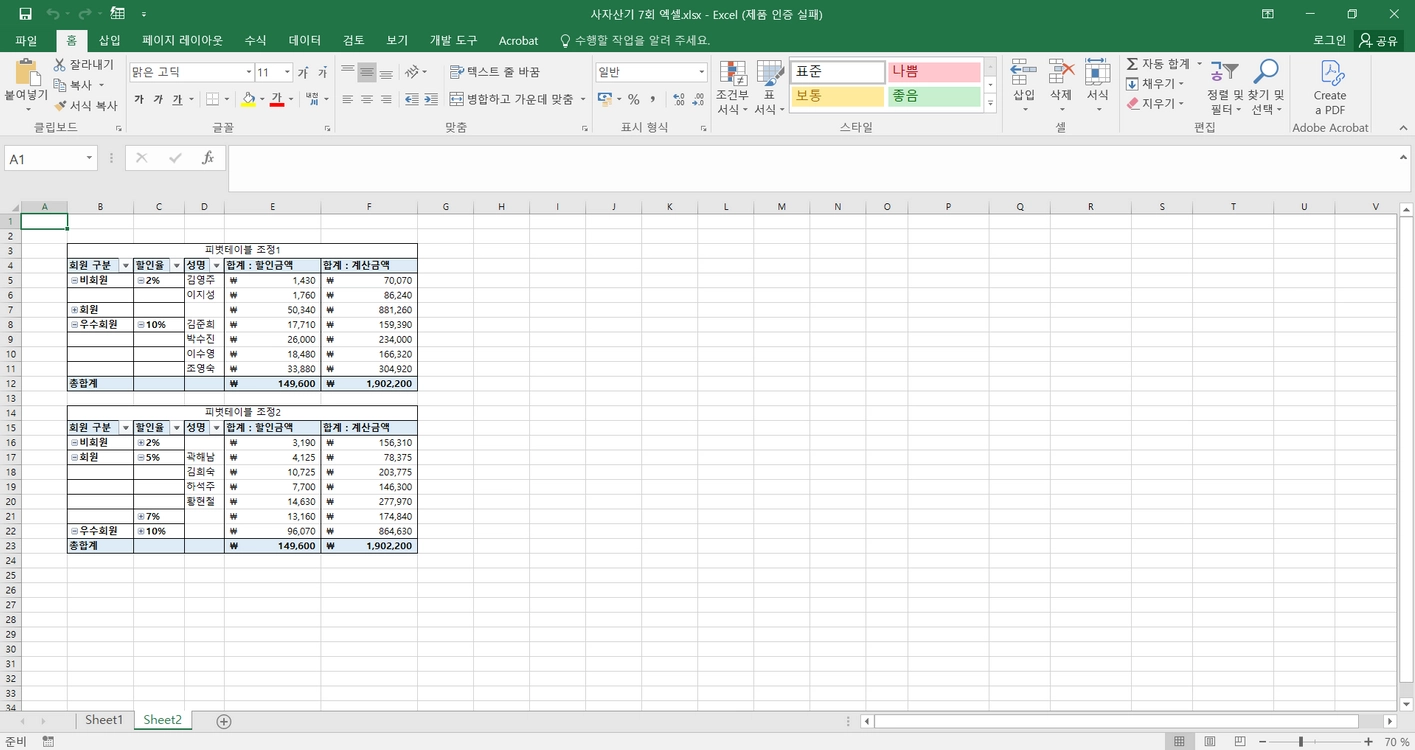
Task: Toggle bold formatting
Action: [139, 99]
